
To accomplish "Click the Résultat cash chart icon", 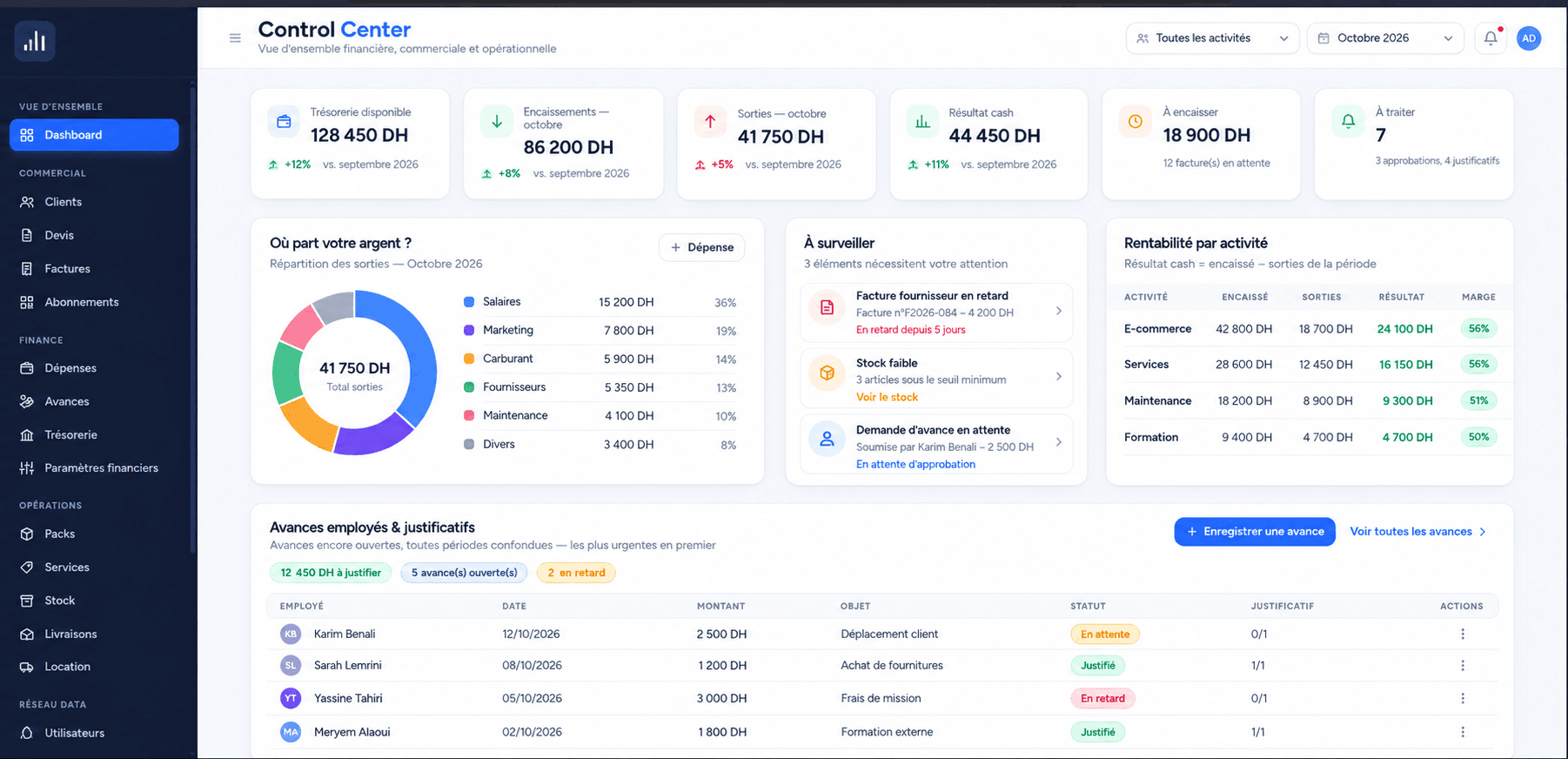I will (922, 122).
